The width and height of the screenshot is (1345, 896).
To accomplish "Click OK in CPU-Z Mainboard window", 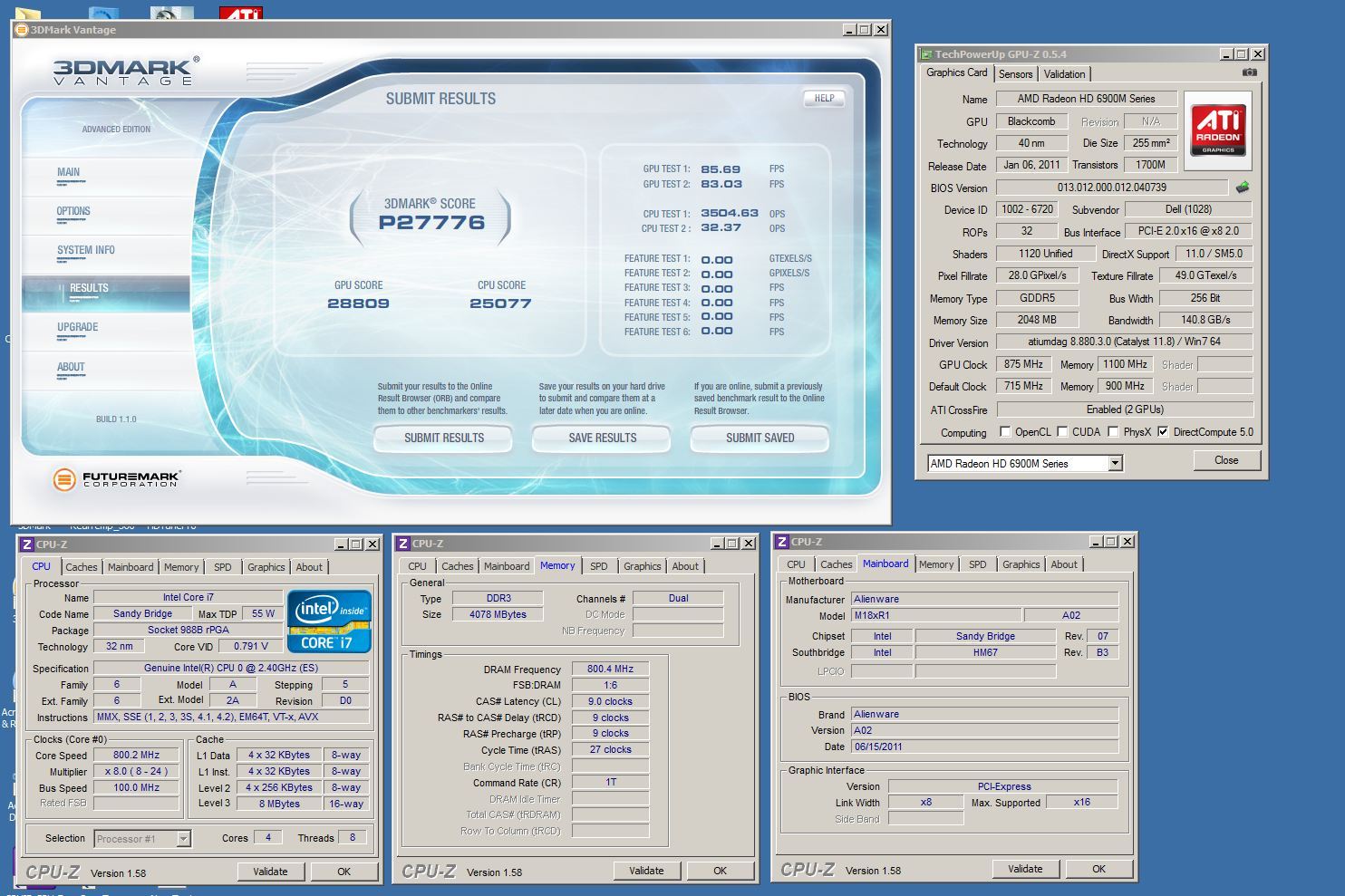I will 1098,869.
